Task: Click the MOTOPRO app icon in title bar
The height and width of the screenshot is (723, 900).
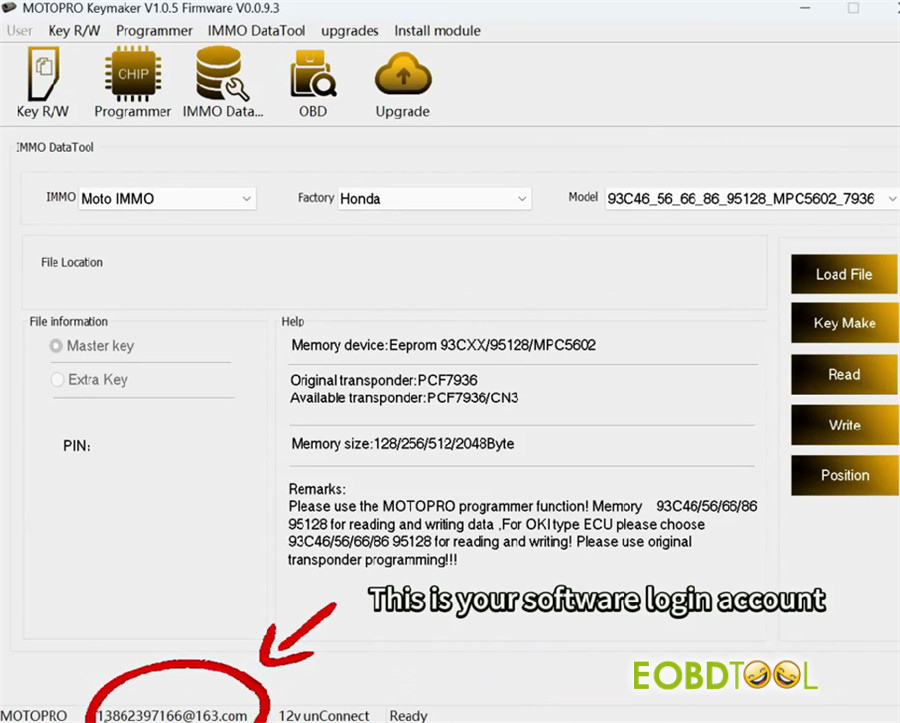Action: pos(9,8)
